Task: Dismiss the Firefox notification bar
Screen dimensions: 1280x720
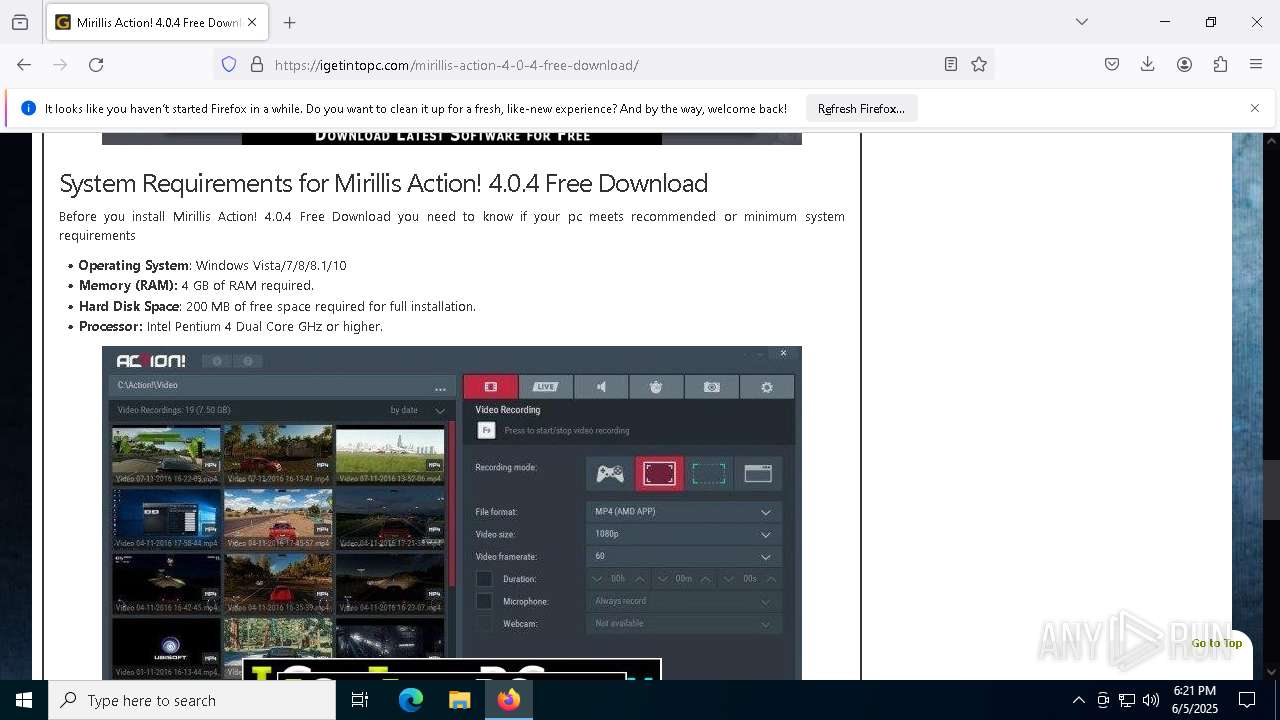Action: (1255, 108)
